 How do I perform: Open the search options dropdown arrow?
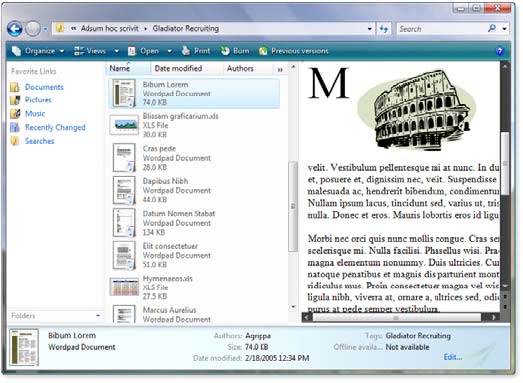point(505,29)
